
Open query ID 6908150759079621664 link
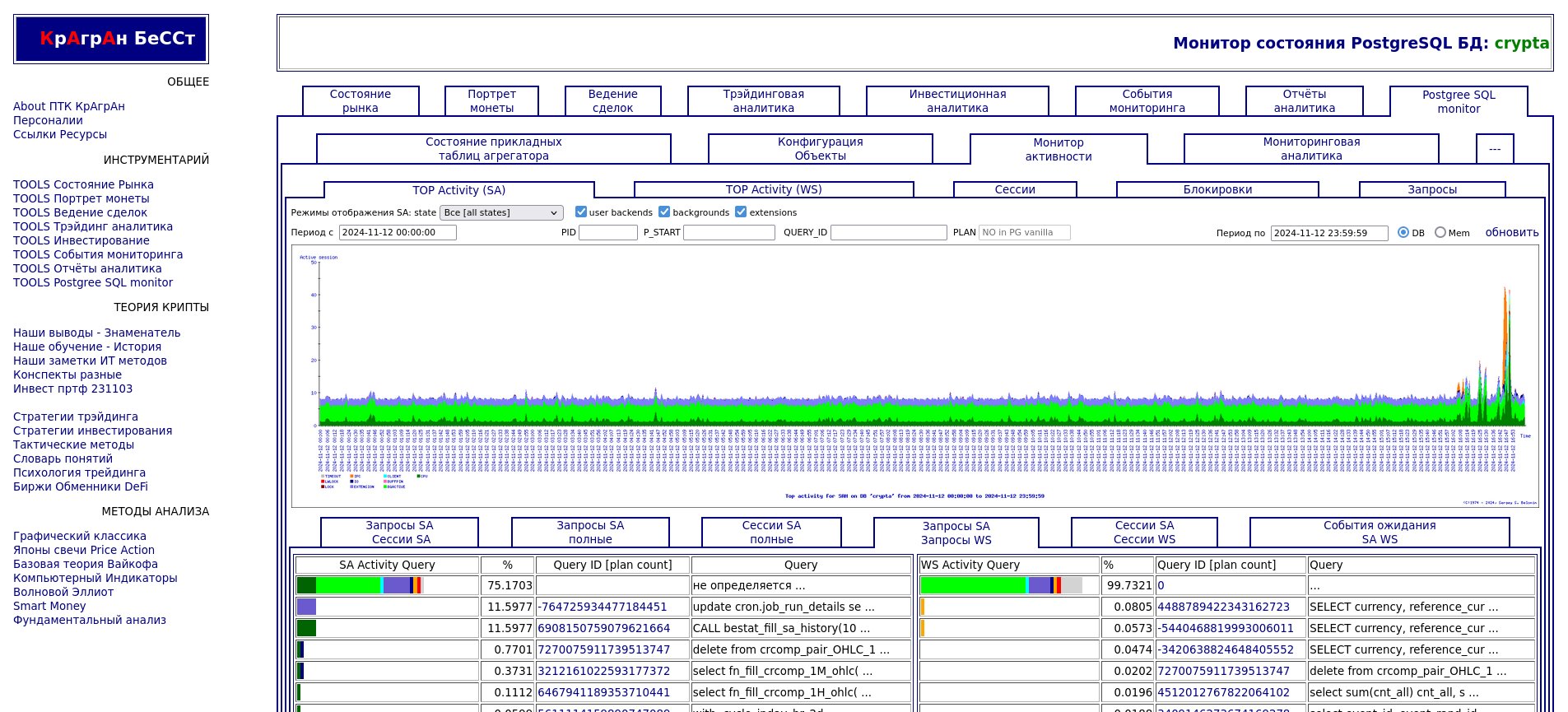[603, 628]
